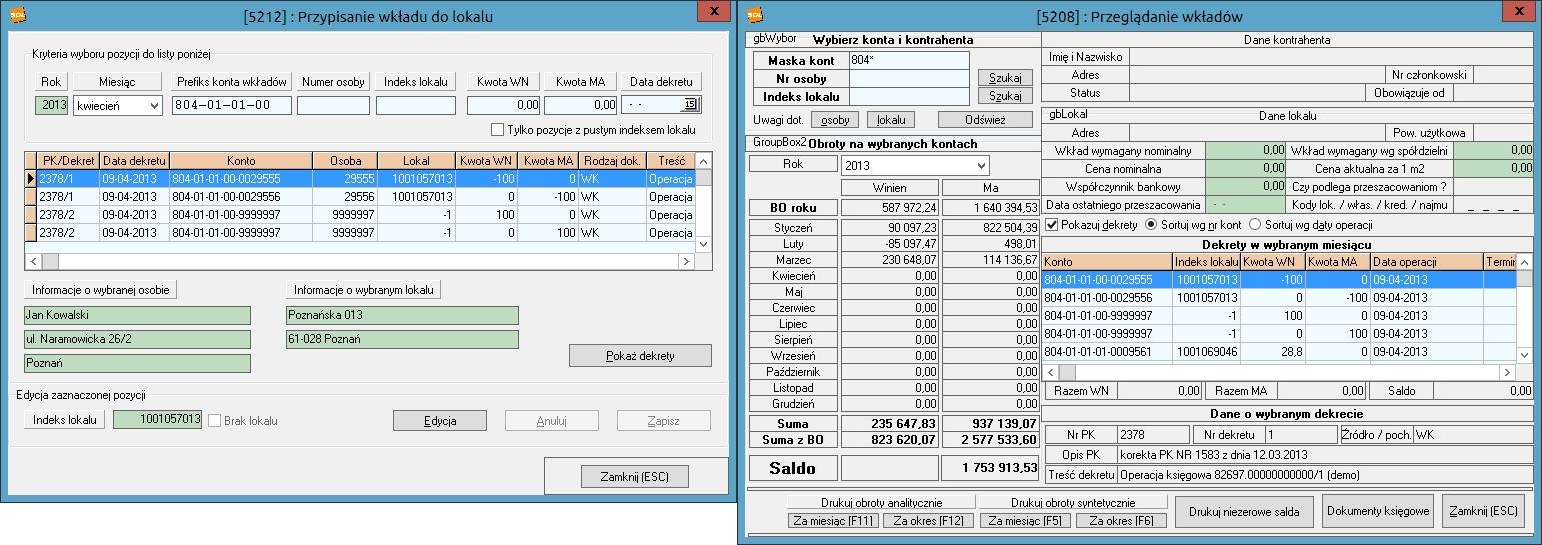The width and height of the screenshot is (1542, 545).
Task: Click right scroll arrow under positions table
Action: coord(685,261)
